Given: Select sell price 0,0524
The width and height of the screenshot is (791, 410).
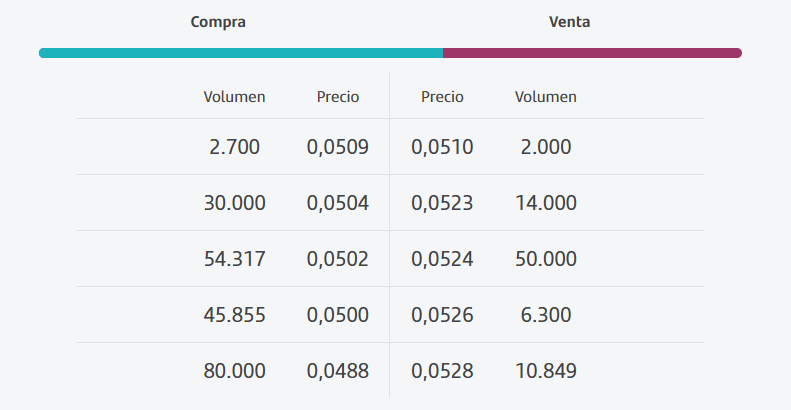Looking at the screenshot, I should click(442, 259).
